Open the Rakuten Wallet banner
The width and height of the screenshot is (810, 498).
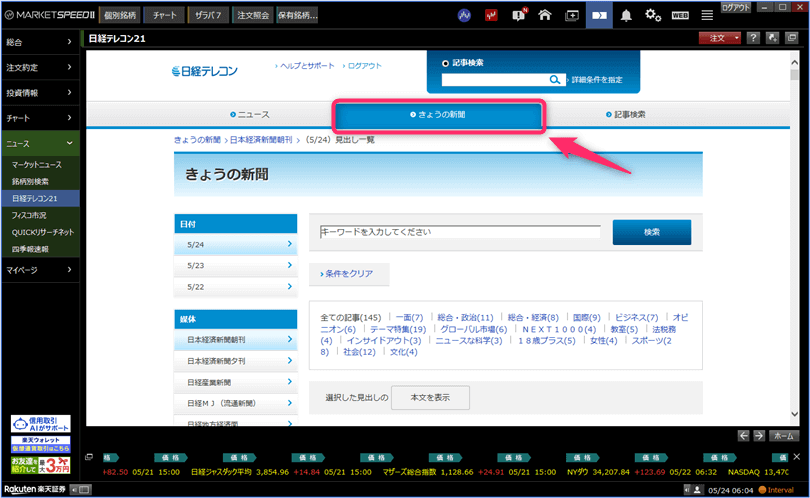tap(40, 445)
